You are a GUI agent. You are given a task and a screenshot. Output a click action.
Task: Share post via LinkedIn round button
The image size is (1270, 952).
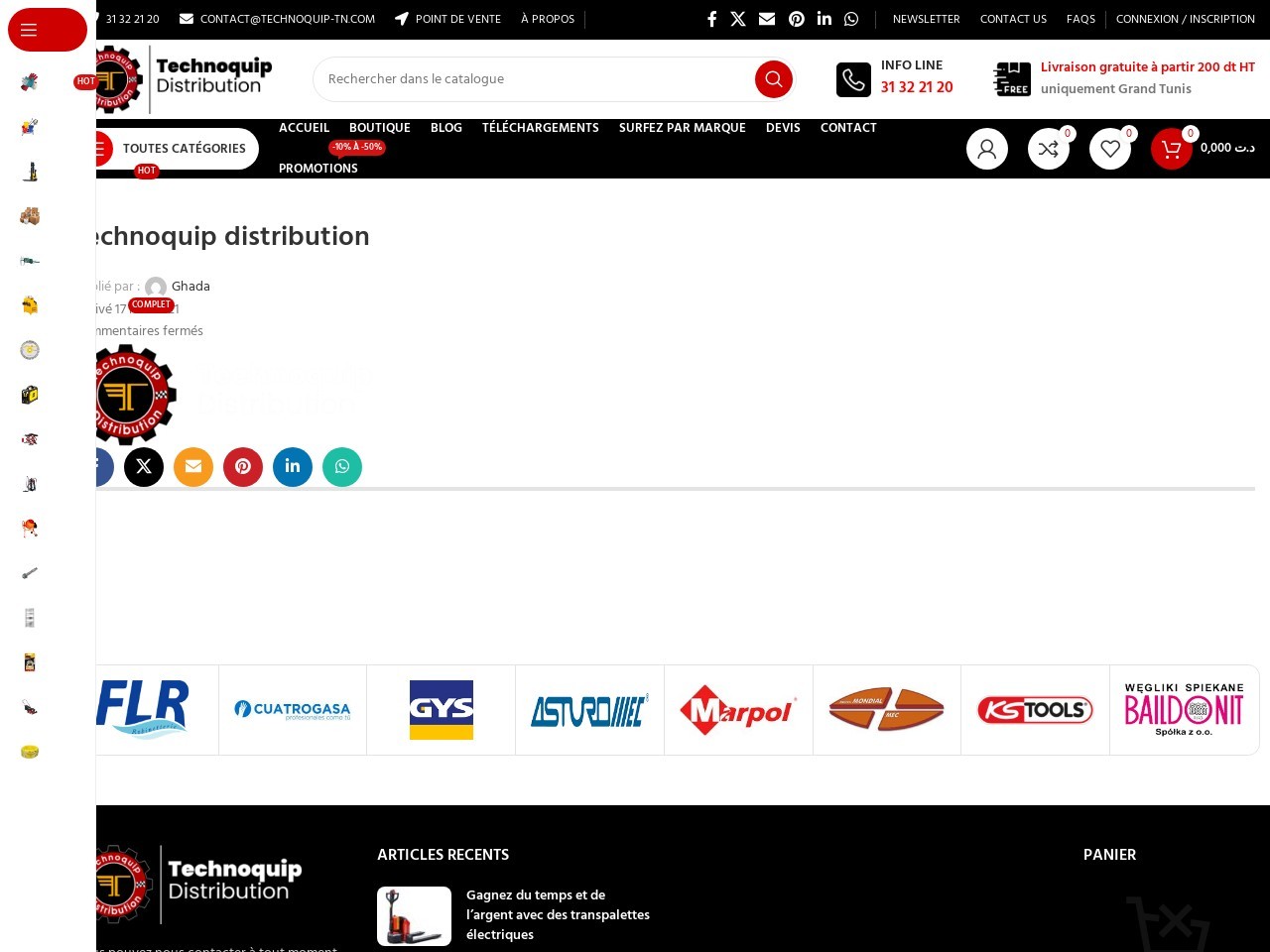click(x=293, y=467)
